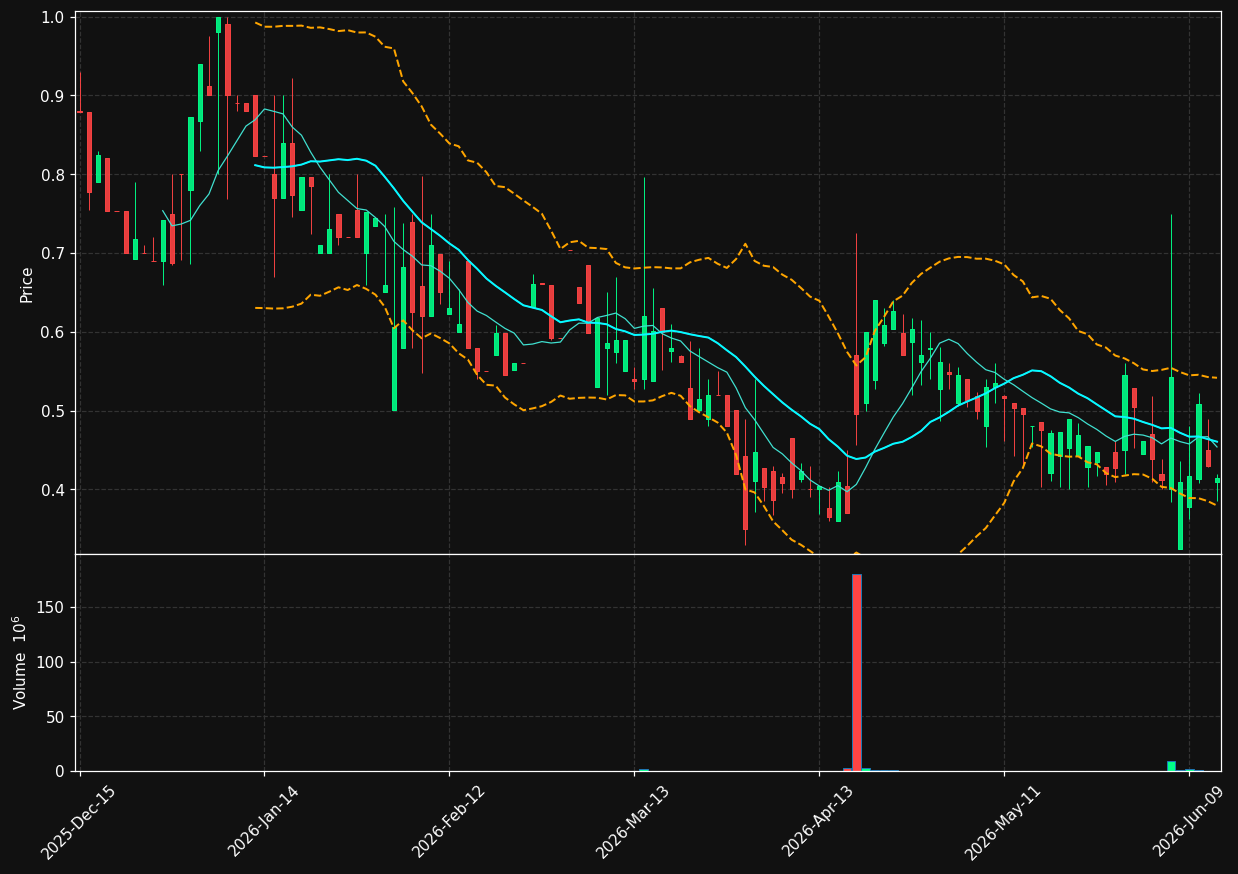Click the 0.7 price tick label
1238x874 pixels.
tap(54, 253)
